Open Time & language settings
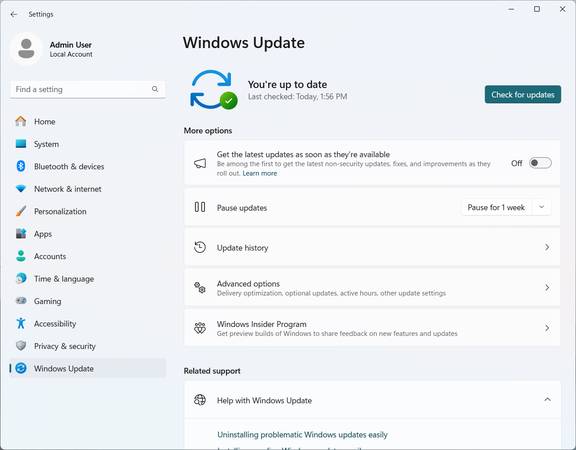This screenshot has height=450, width=576. (x=88, y=278)
